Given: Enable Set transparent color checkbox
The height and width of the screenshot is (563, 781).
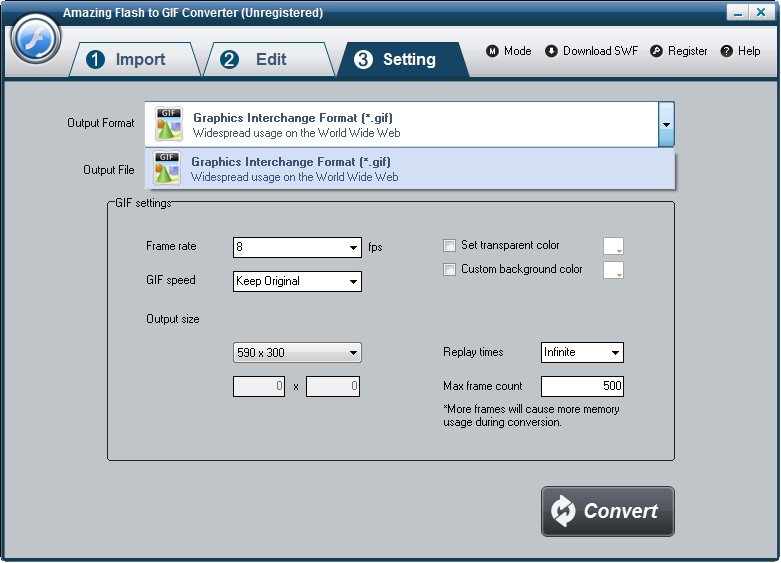Looking at the screenshot, I should (x=449, y=246).
